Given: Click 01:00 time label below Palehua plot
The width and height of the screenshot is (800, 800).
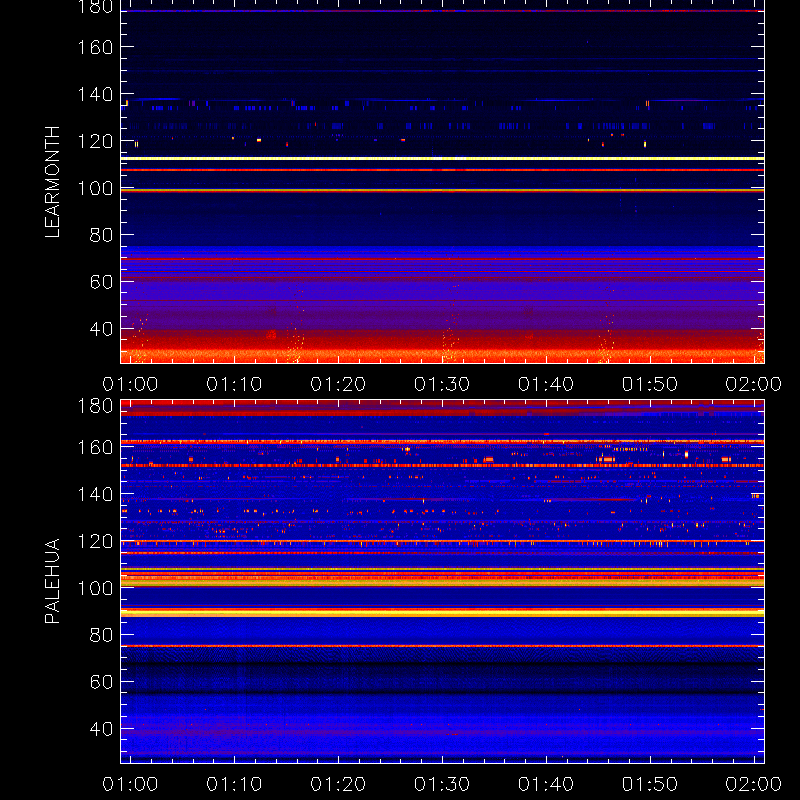Looking at the screenshot, I should click(130, 784).
